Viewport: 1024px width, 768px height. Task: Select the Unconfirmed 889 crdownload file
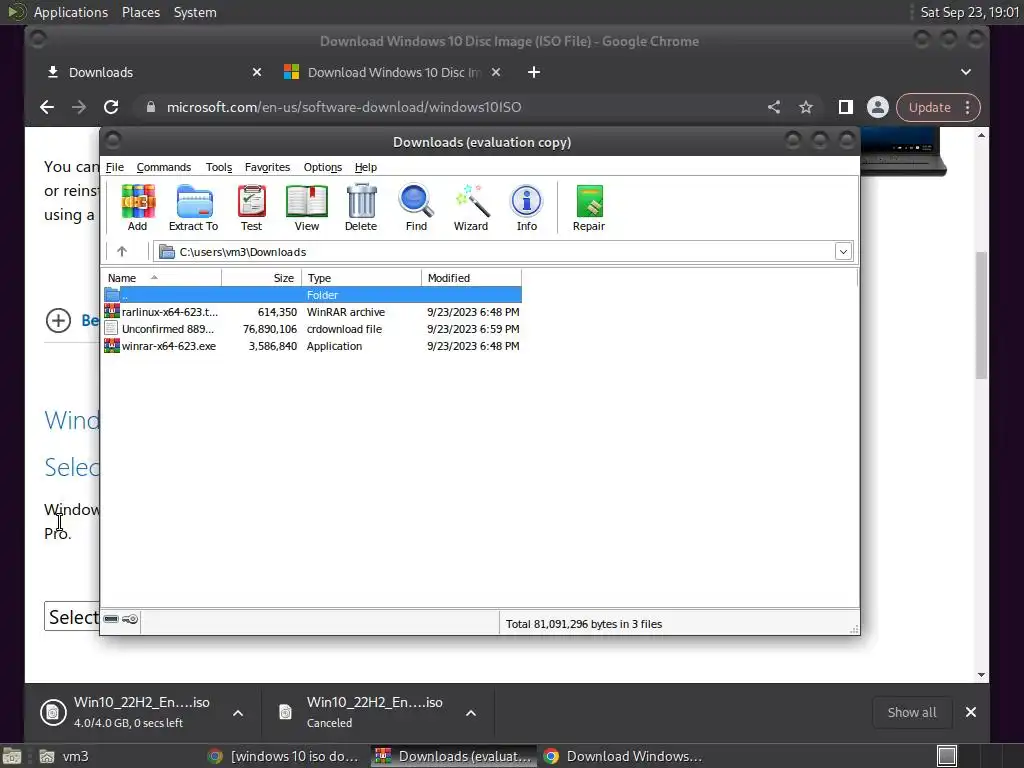tap(312, 329)
